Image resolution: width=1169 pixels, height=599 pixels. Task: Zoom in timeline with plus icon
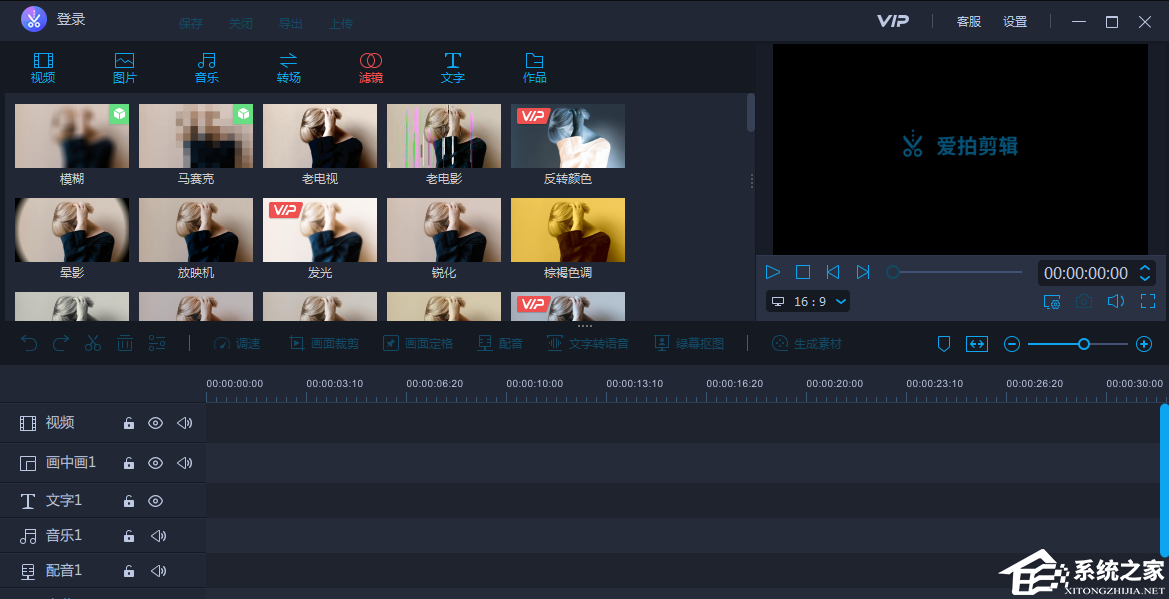pos(1145,344)
